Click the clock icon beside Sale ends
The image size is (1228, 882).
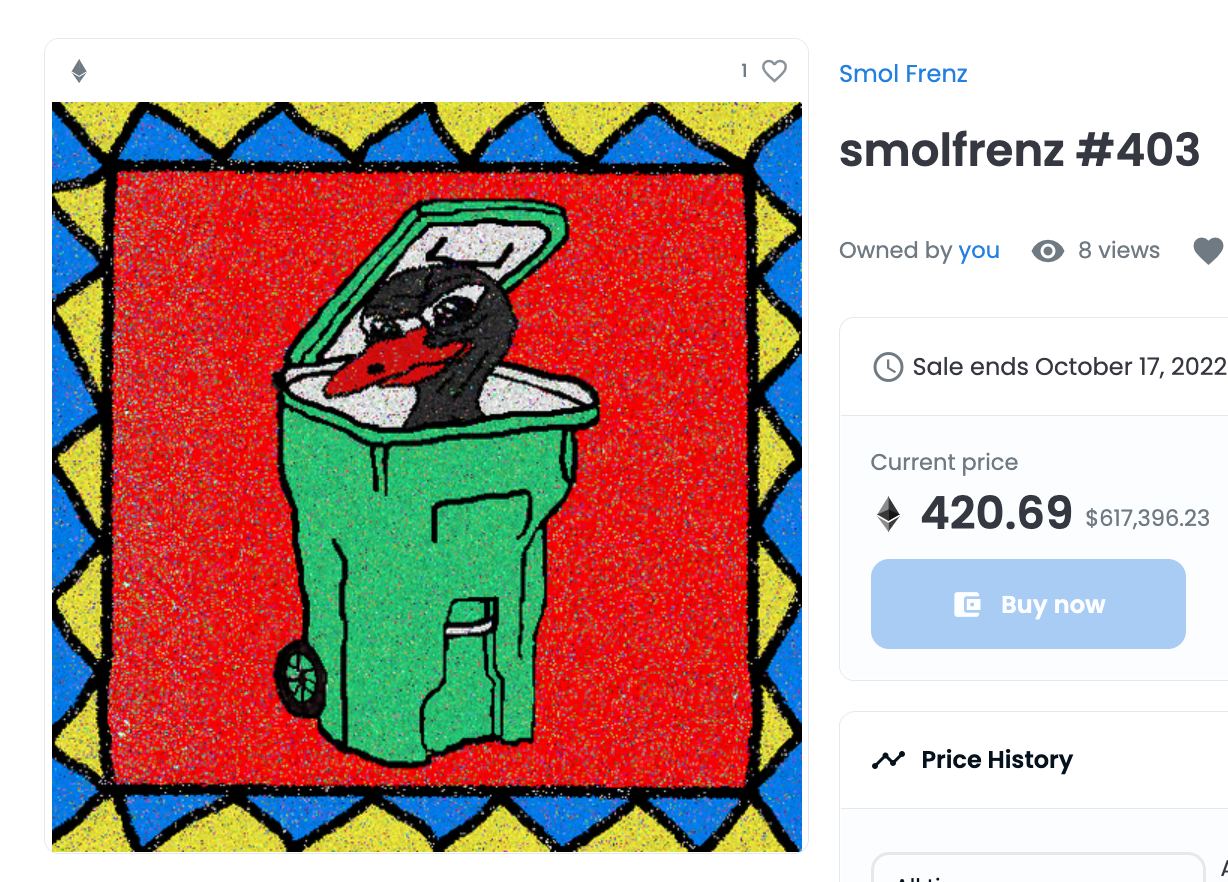click(x=888, y=367)
